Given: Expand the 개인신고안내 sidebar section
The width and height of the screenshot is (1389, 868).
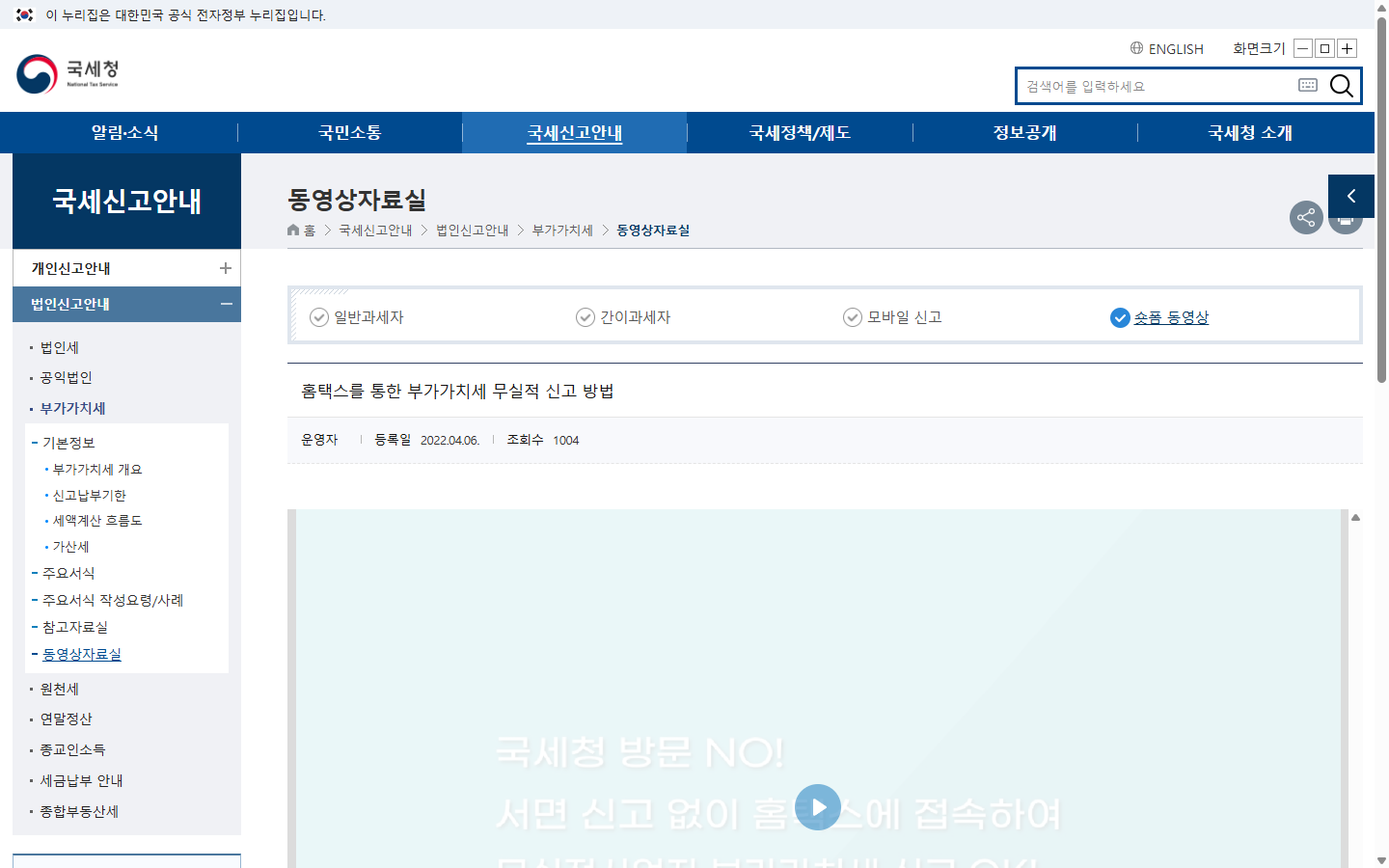Looking at the screenshot, I should 226,268.
